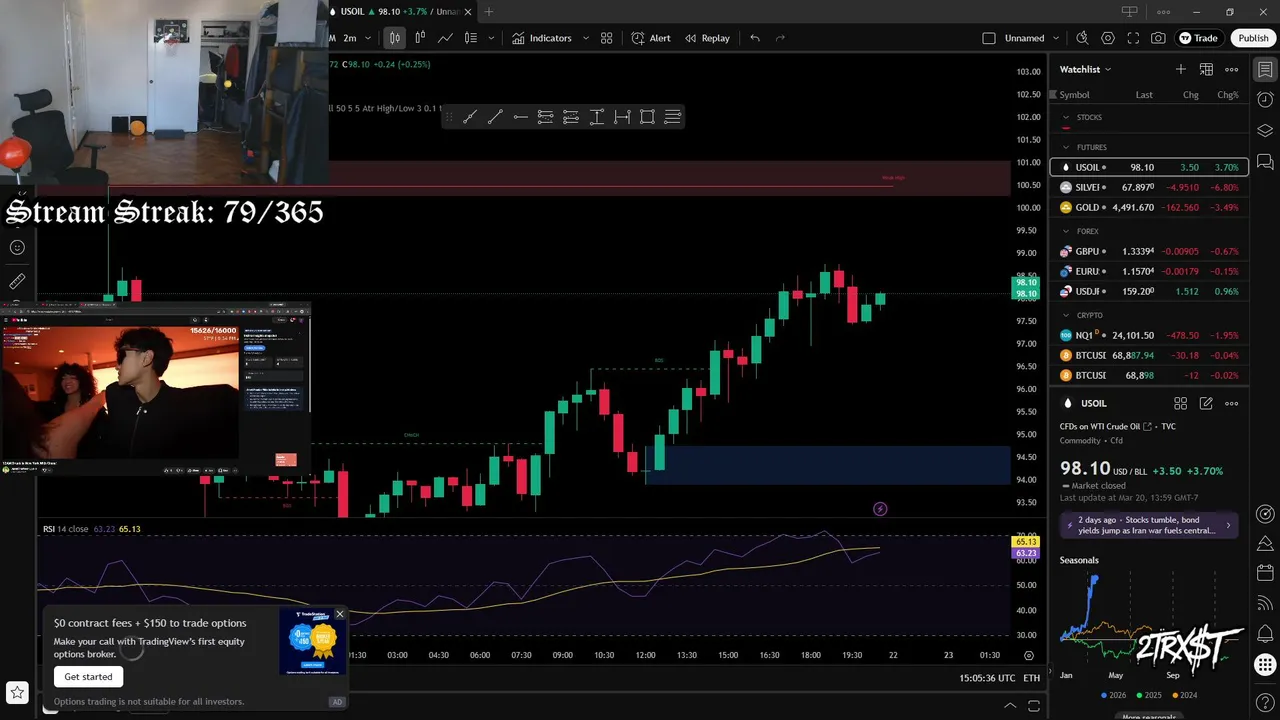Collapse the CRYPTO watchlist section

tap(1066, 315)
